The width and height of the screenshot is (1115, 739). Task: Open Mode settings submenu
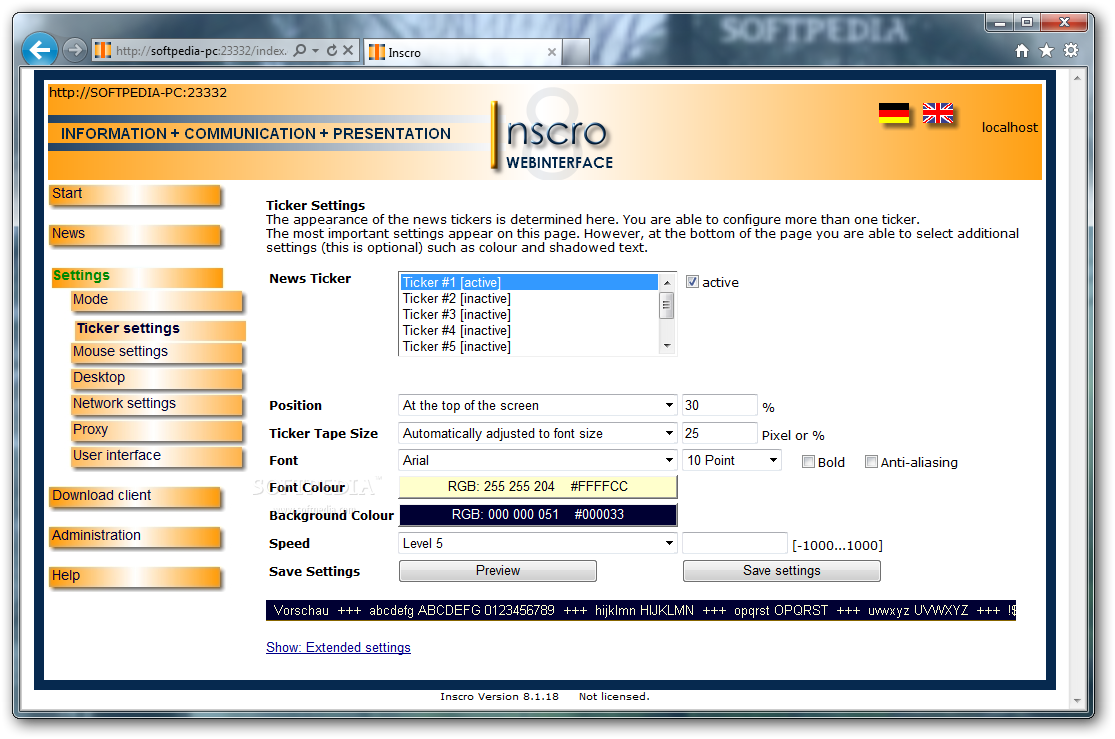[156, 301]
